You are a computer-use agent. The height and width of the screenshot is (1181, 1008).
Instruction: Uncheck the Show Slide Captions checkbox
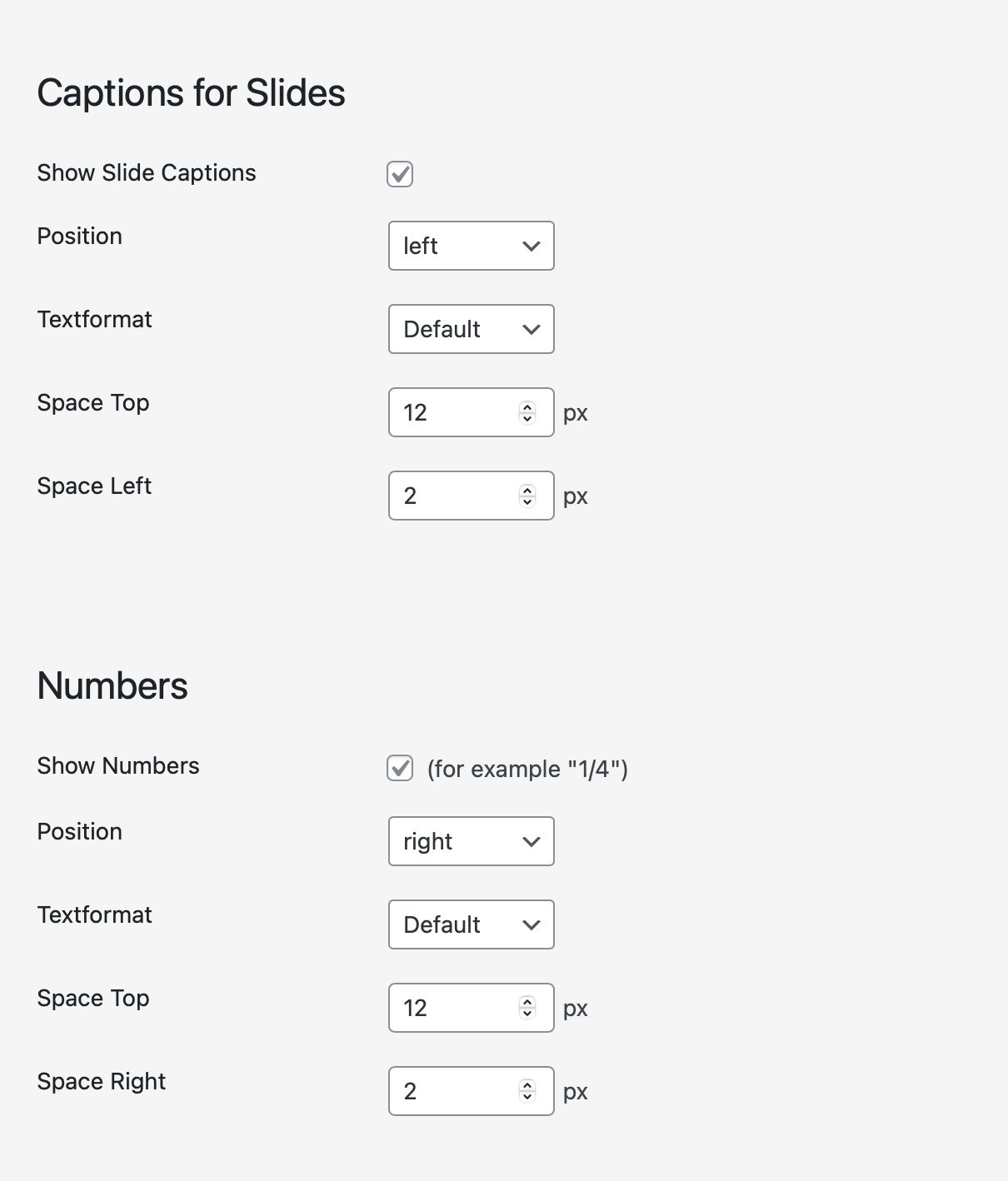[400, 174]
